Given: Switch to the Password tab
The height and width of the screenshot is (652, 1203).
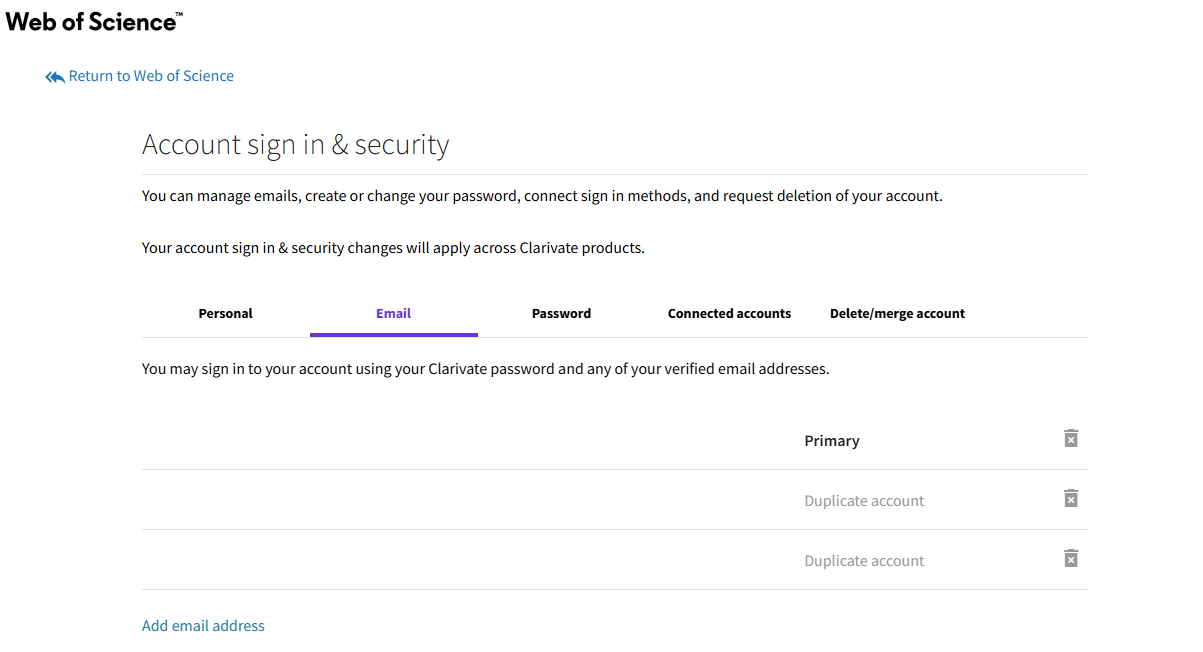Looking at the screenshot, I should coord(561,314).
